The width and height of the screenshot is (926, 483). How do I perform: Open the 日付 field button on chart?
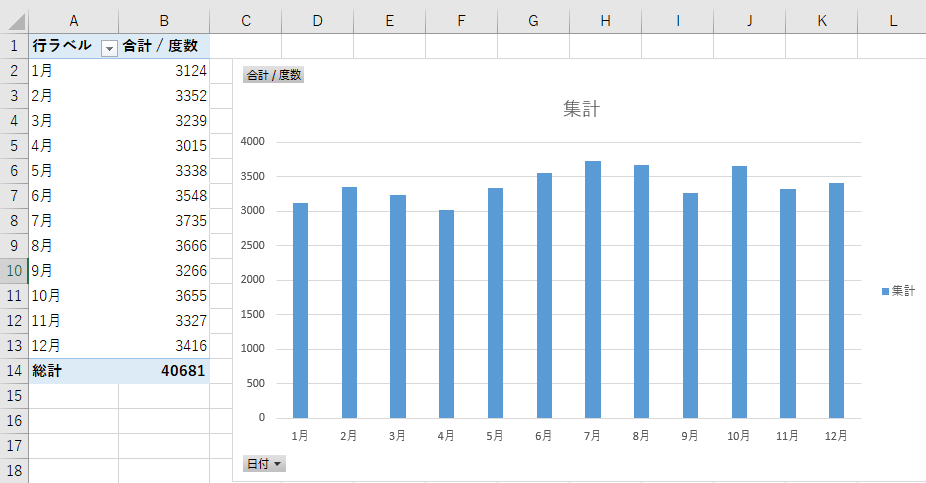[264, 464]
